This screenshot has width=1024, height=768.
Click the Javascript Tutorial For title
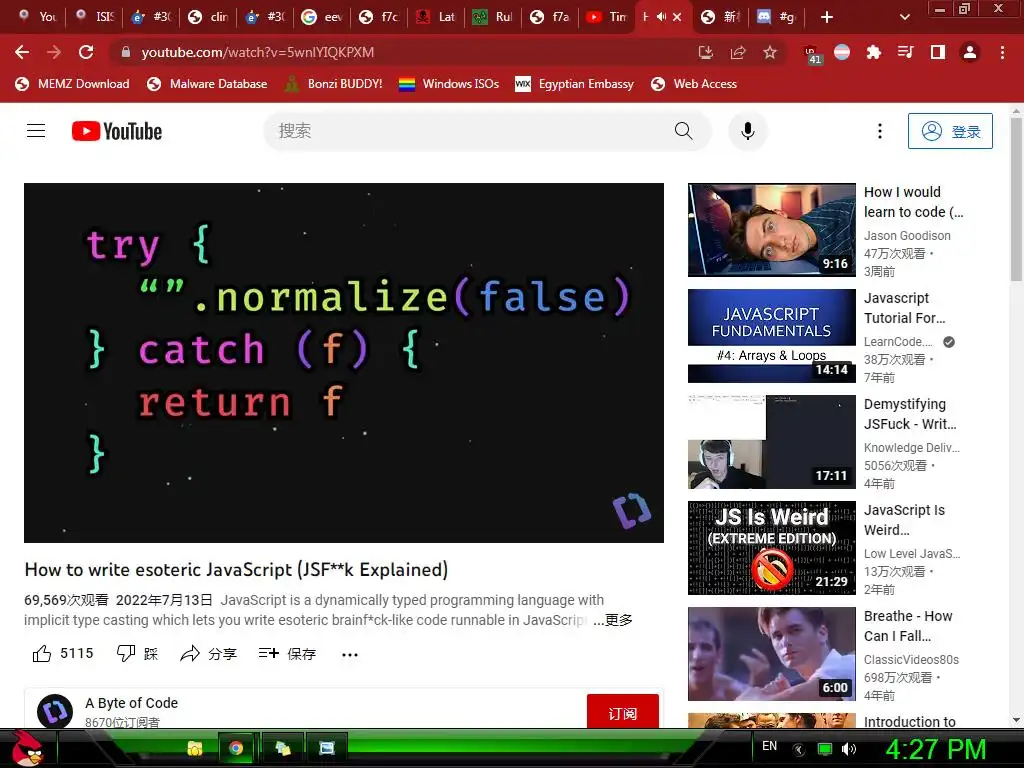[904, 308]
